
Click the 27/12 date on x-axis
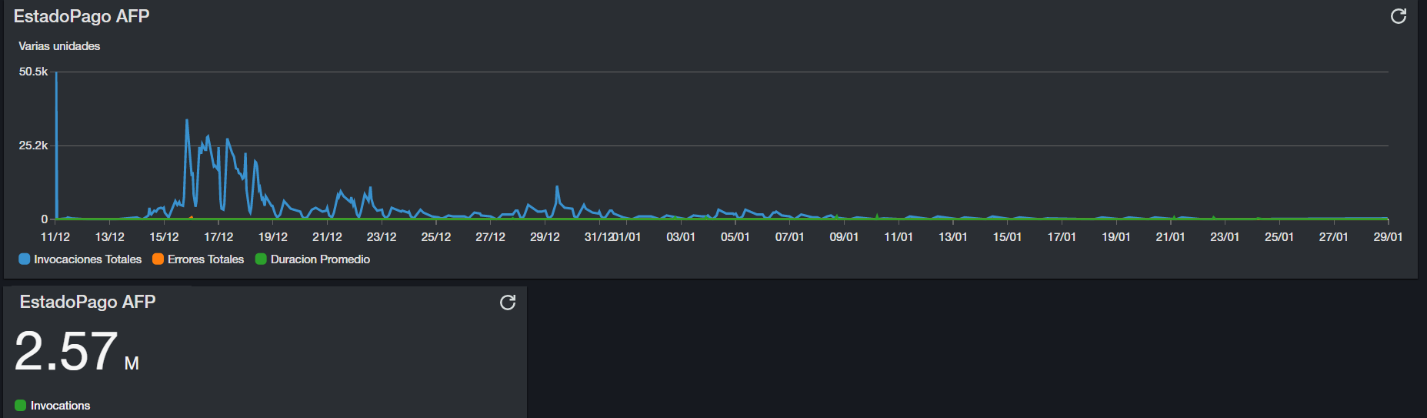490,237
